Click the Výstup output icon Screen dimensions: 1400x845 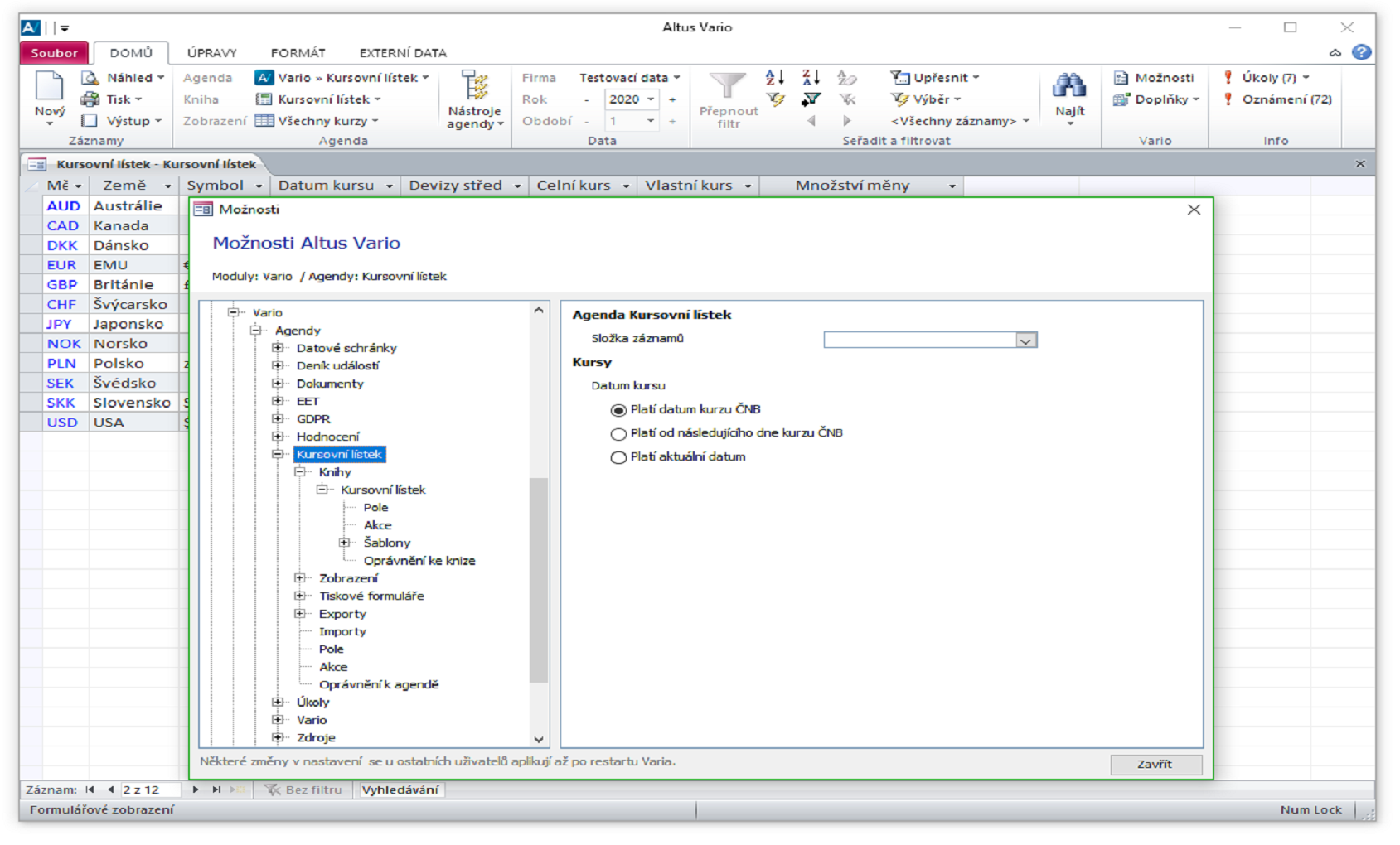90,121
